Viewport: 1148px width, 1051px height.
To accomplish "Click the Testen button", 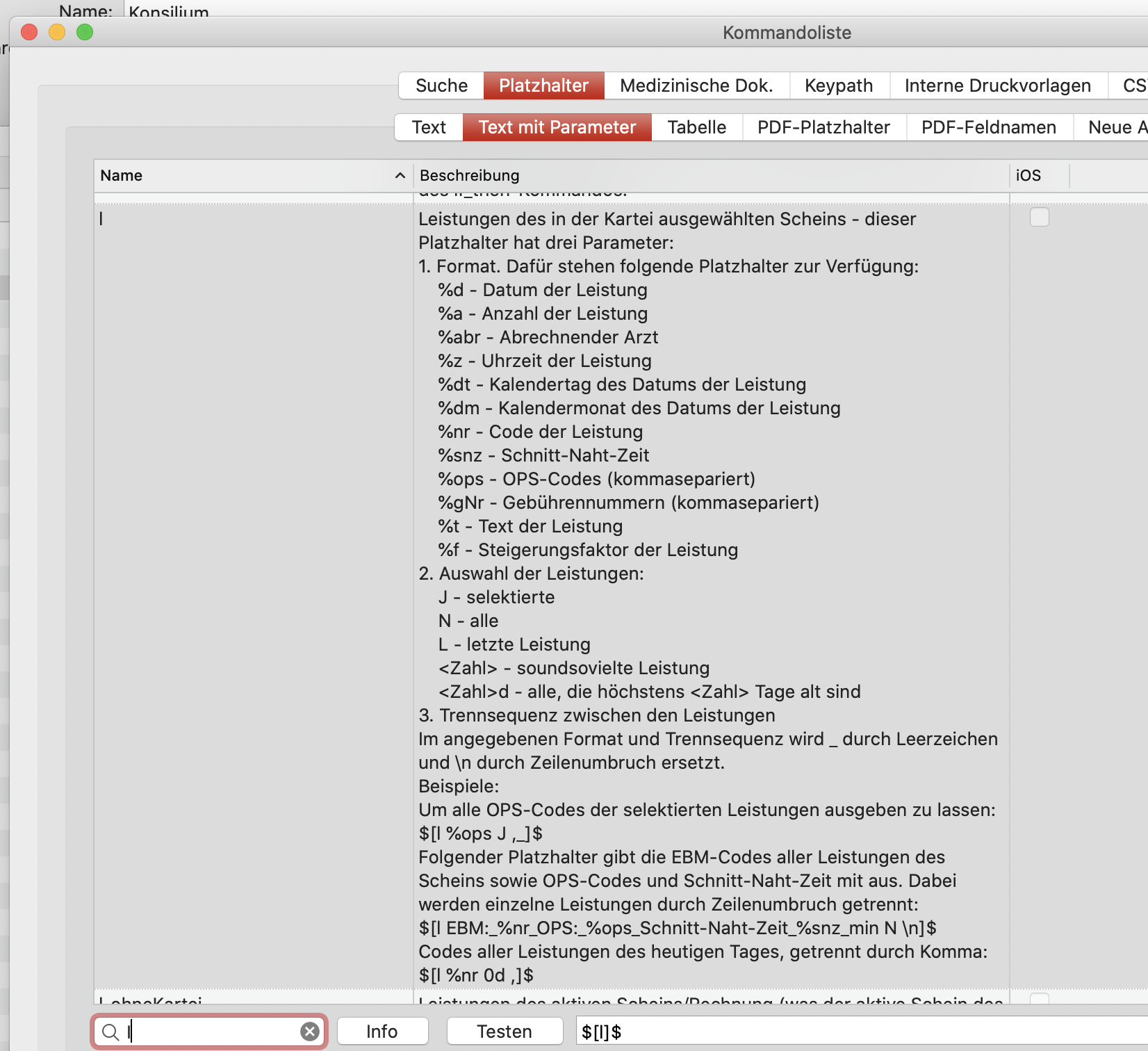I will [505, 1032].
